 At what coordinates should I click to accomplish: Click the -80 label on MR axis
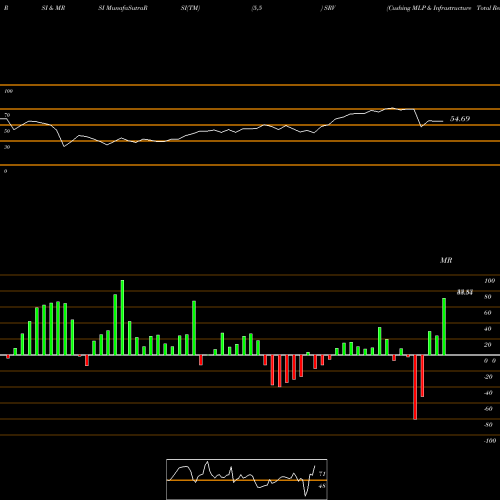[488, 425]
